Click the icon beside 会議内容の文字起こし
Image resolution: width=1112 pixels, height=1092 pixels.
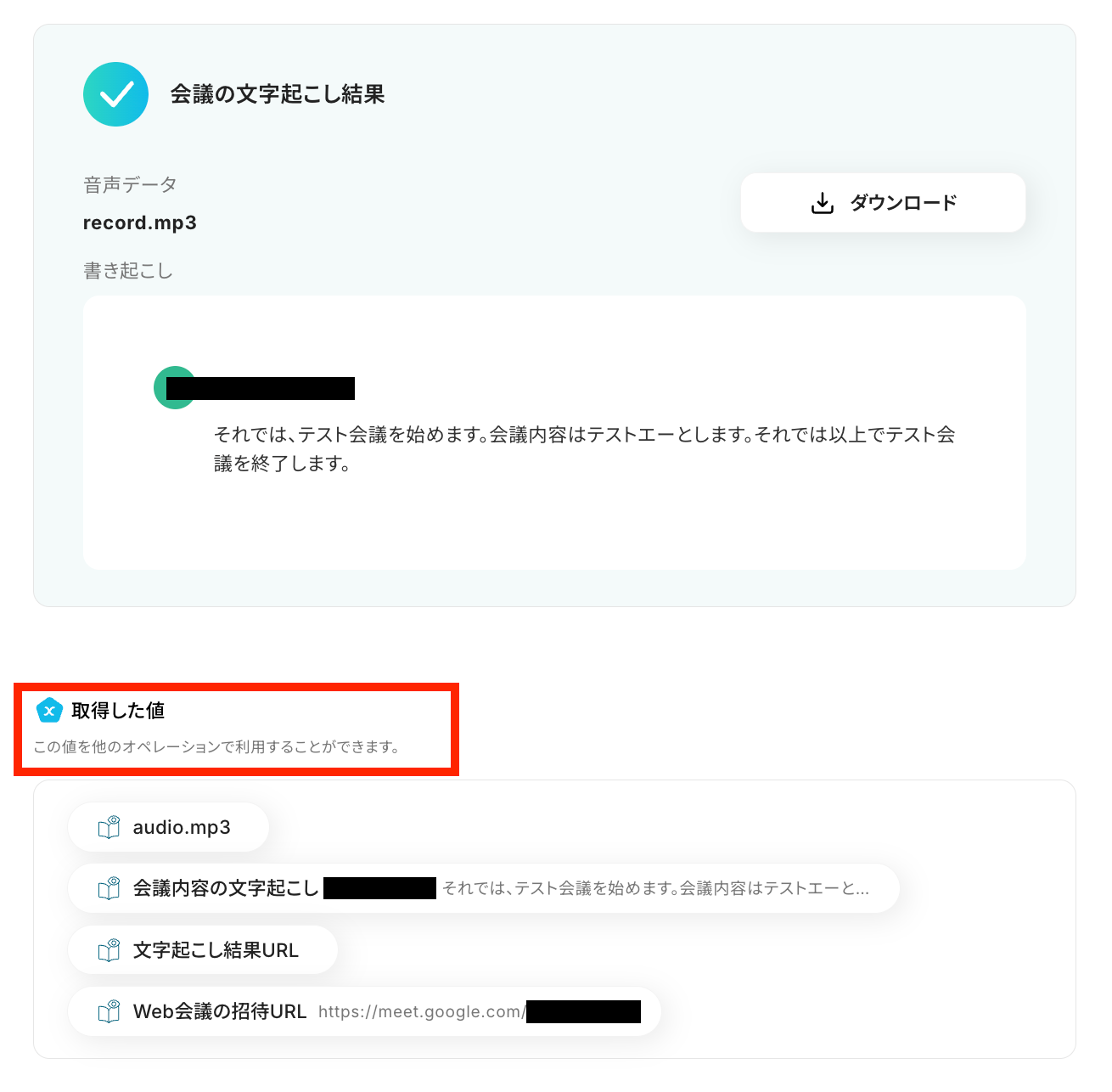pyautogui.click(x=110, y=888)
